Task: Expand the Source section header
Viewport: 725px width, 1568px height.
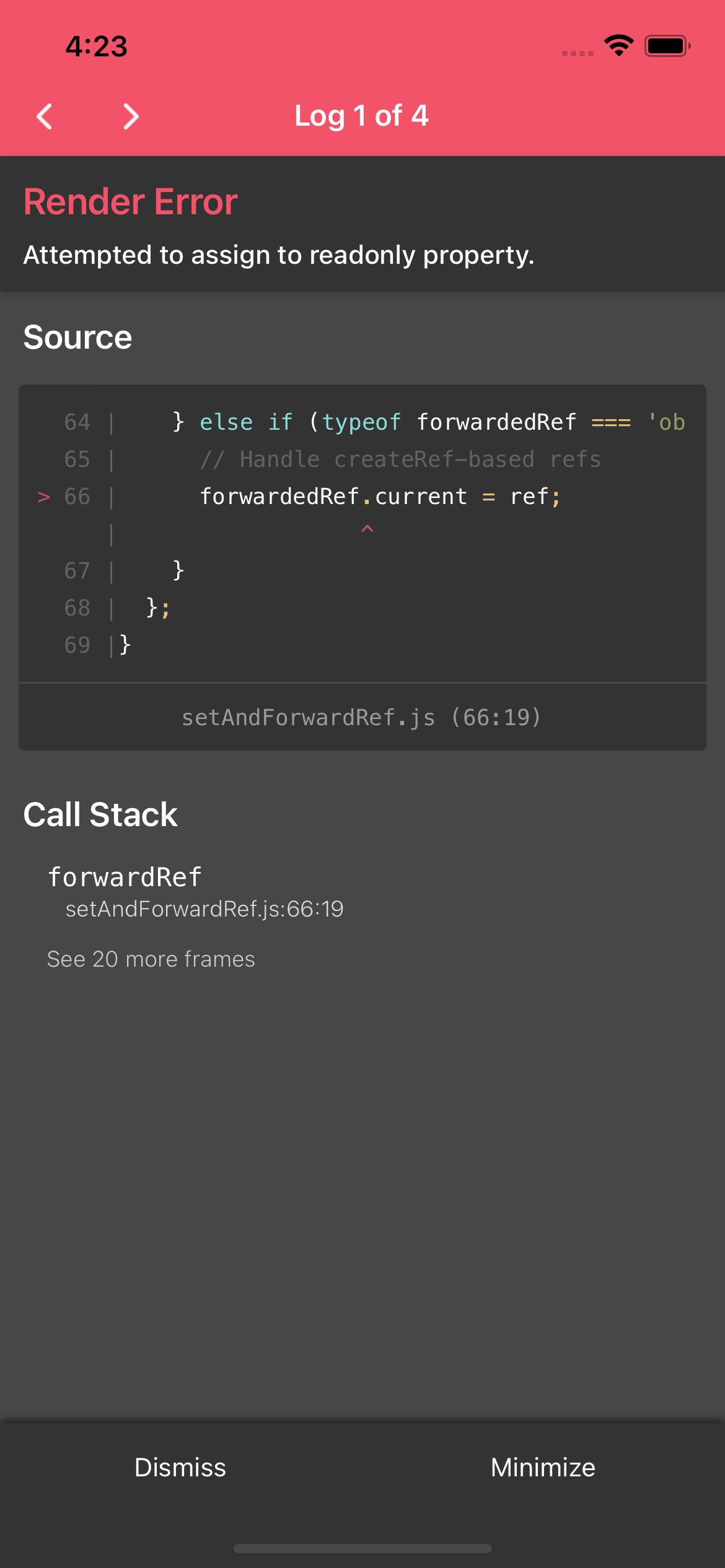Action: (77, 336)
